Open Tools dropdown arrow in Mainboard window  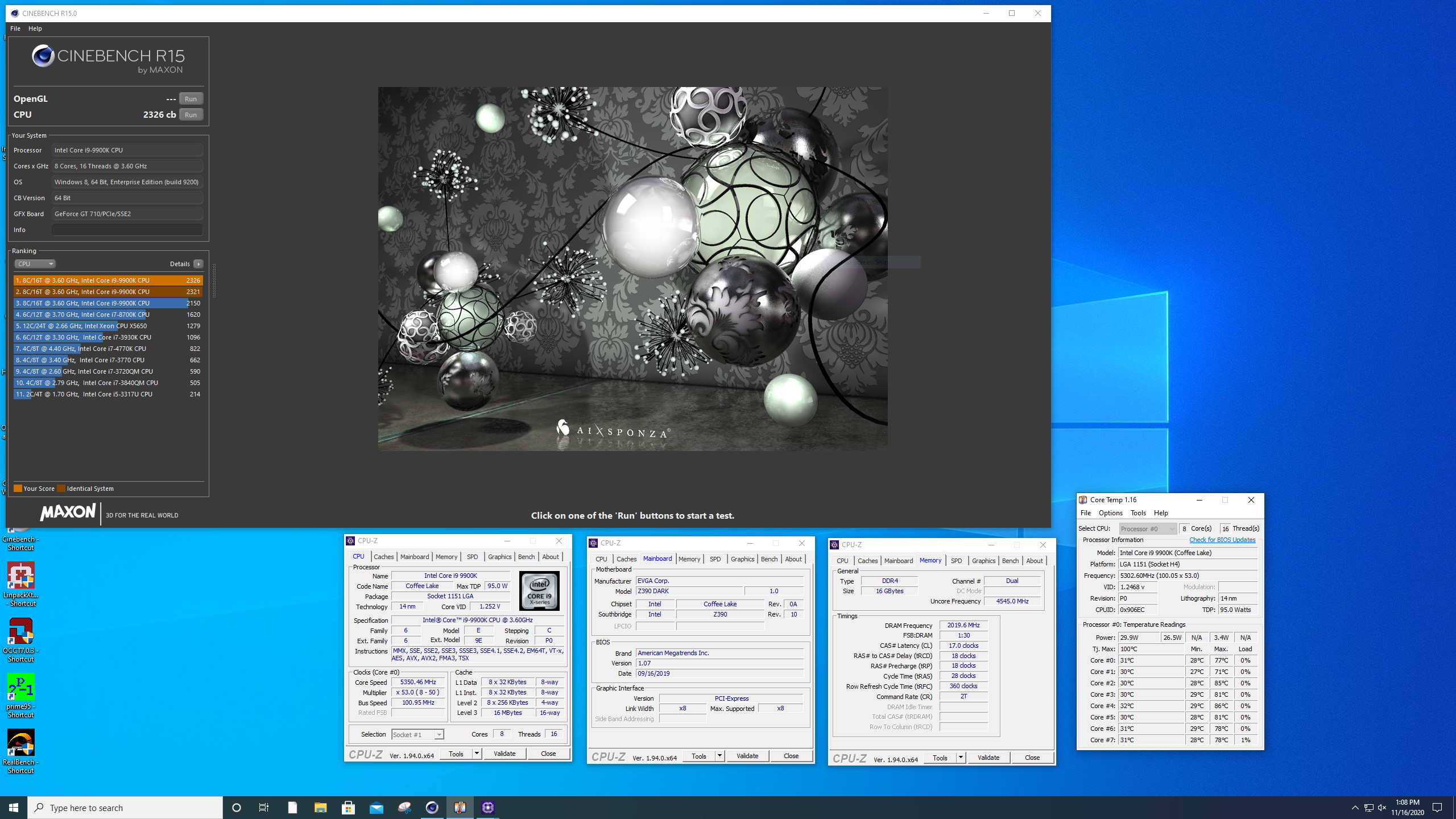(719, 756)
